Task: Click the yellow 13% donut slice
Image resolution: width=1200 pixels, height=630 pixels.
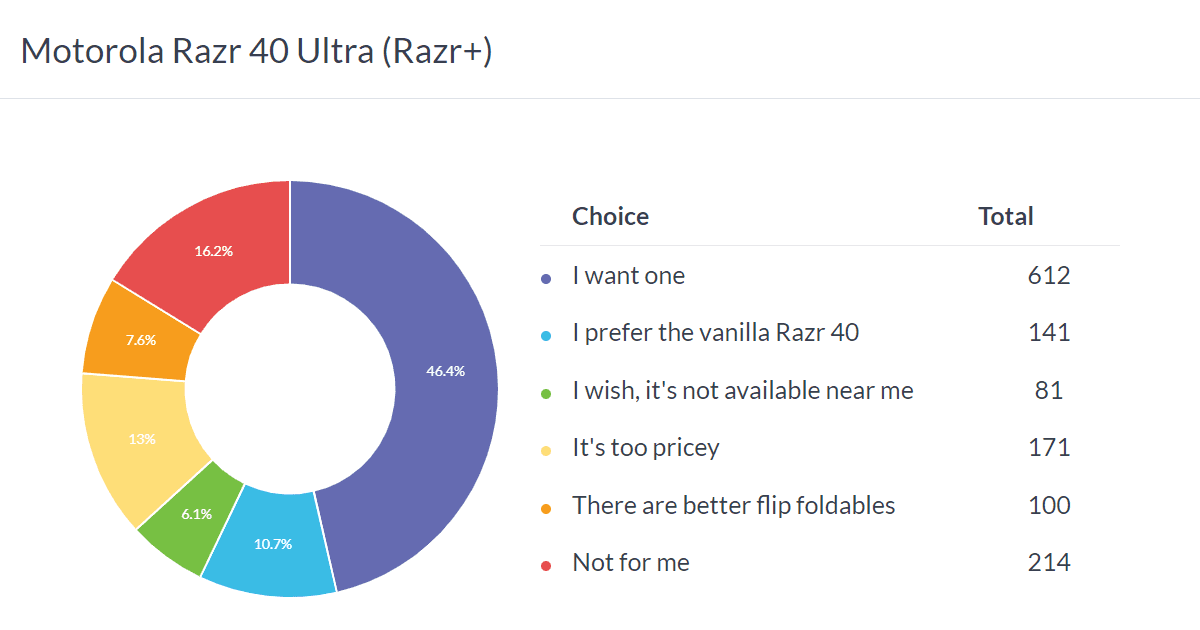Action: tap(140, 438)
